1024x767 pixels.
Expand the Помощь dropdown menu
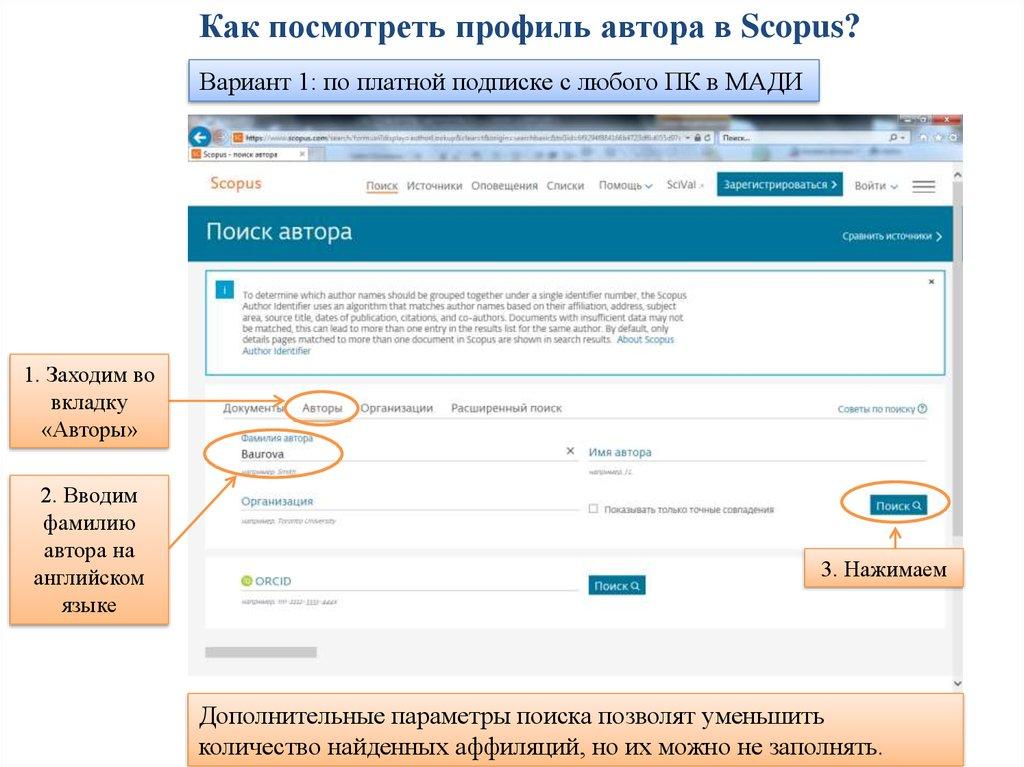pos(625,185)
